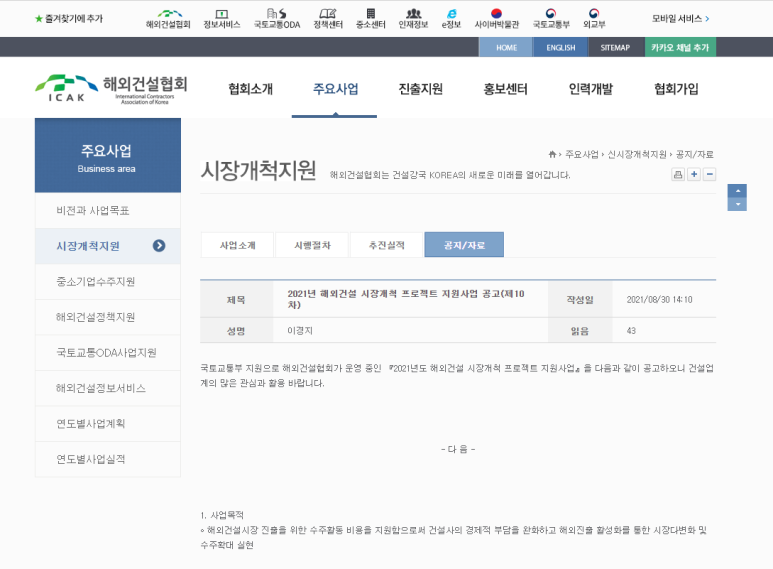Open the 인력개발 main menu
The width and height of the screenshot is (773, 569).
point(591,89)
